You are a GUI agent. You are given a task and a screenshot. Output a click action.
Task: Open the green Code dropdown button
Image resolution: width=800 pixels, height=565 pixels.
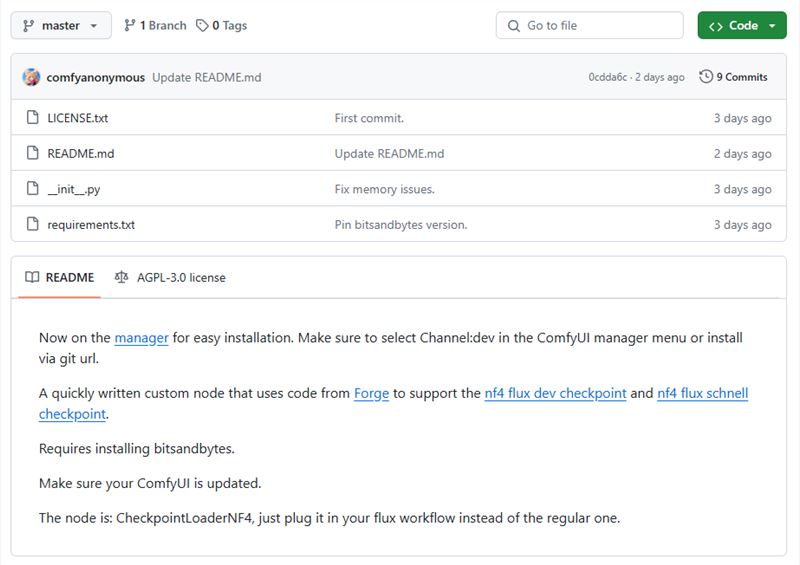coord(742,26)
